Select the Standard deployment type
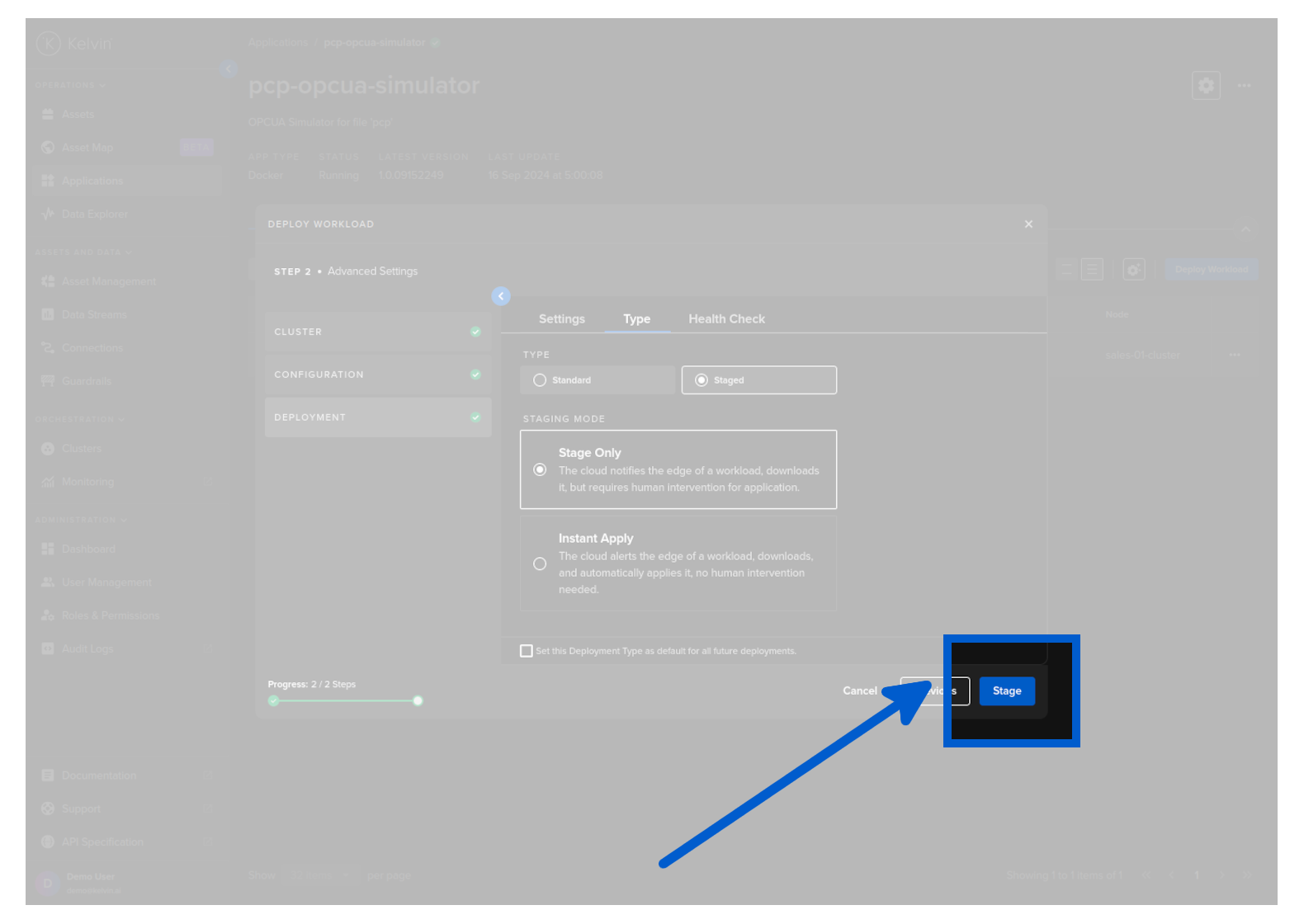The image size is (1304, 924). pyautogui.click(x=540, y=380)
